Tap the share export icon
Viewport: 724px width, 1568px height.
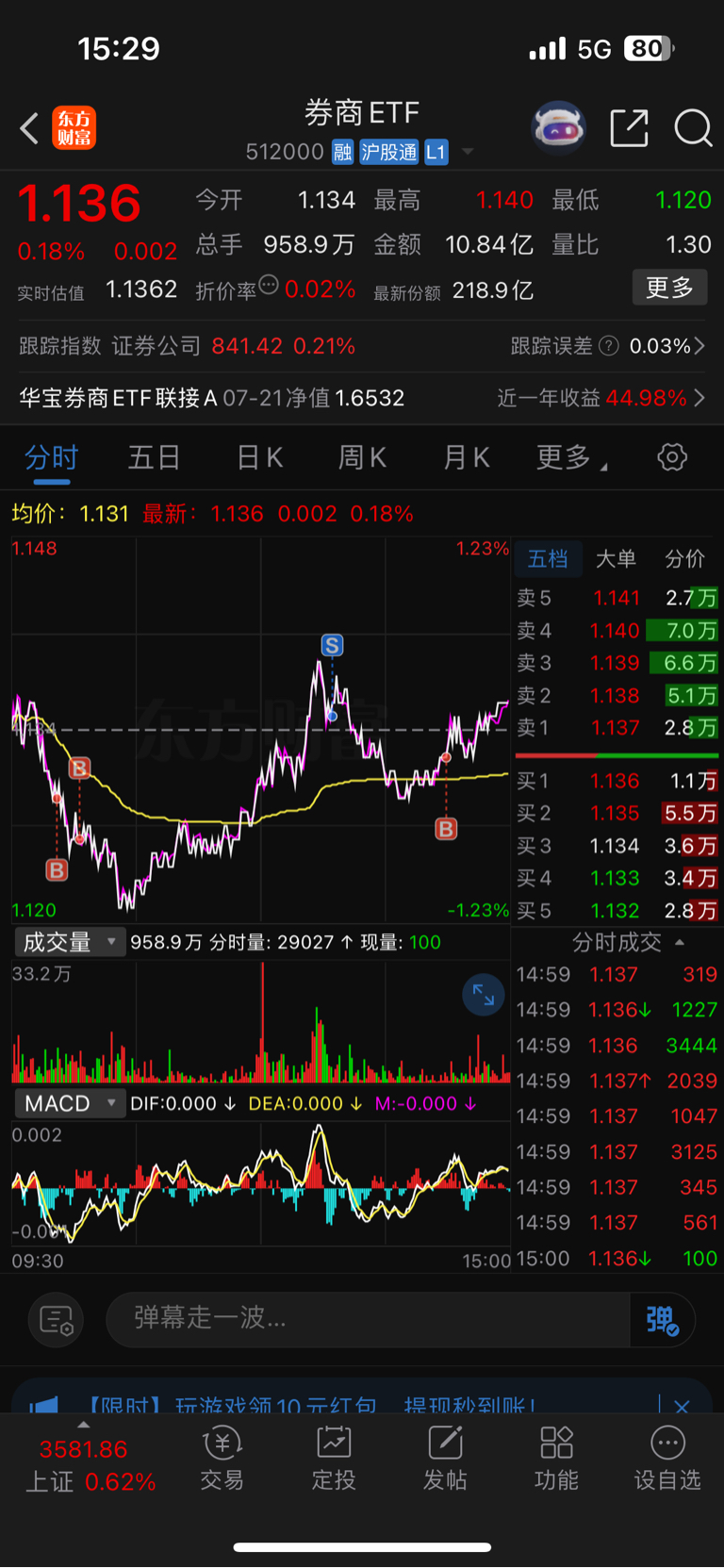pyautogui.click(x=629, y=128)
